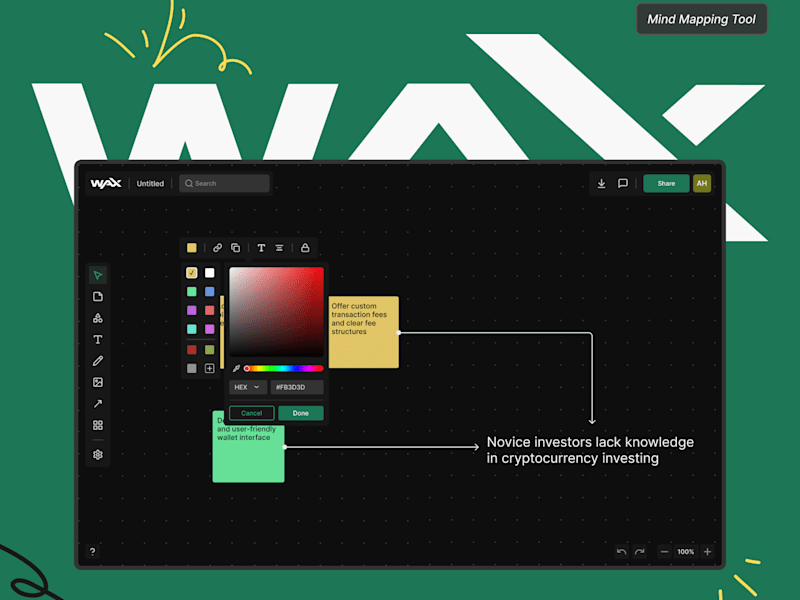Open the settings gear in sidebar
The width and height of the screenshot is (800, 600).
[97, 455]
